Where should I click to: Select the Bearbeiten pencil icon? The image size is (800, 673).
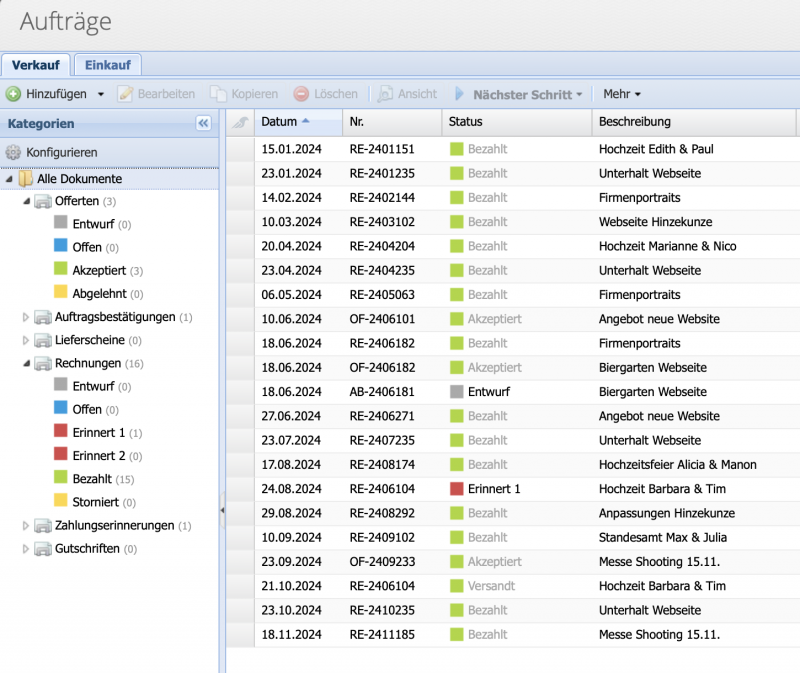point(125,94)
